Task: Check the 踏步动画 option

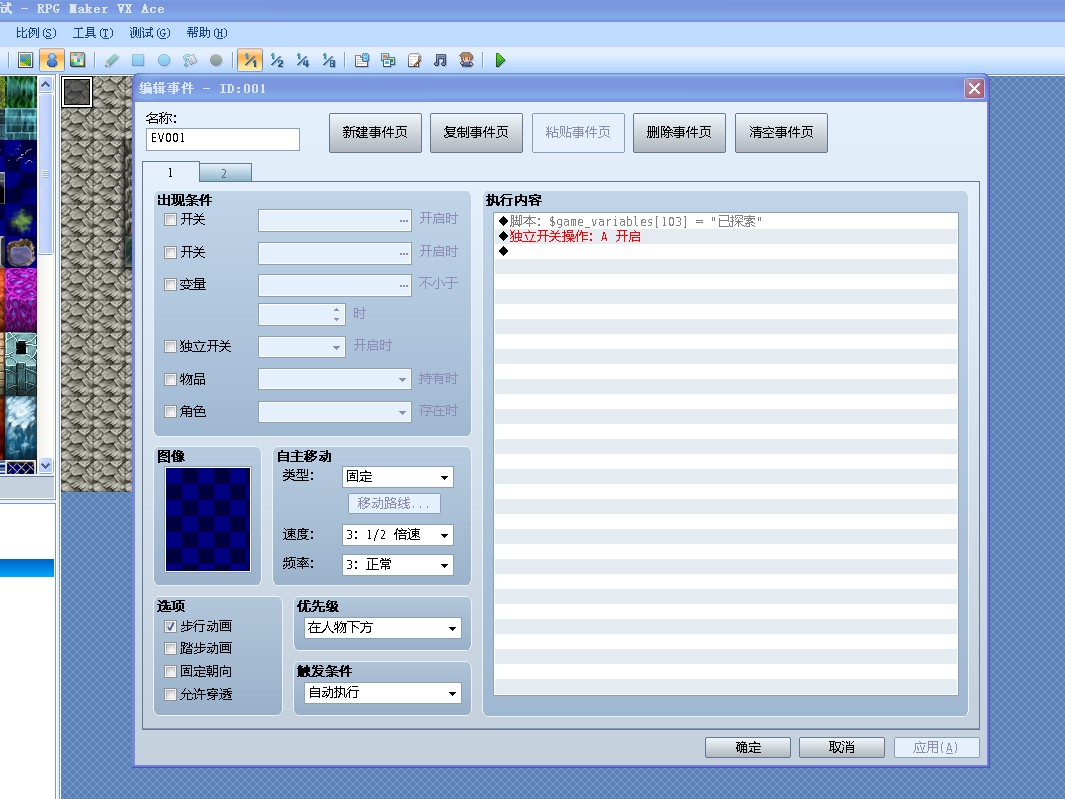Action: click(170, 648)
